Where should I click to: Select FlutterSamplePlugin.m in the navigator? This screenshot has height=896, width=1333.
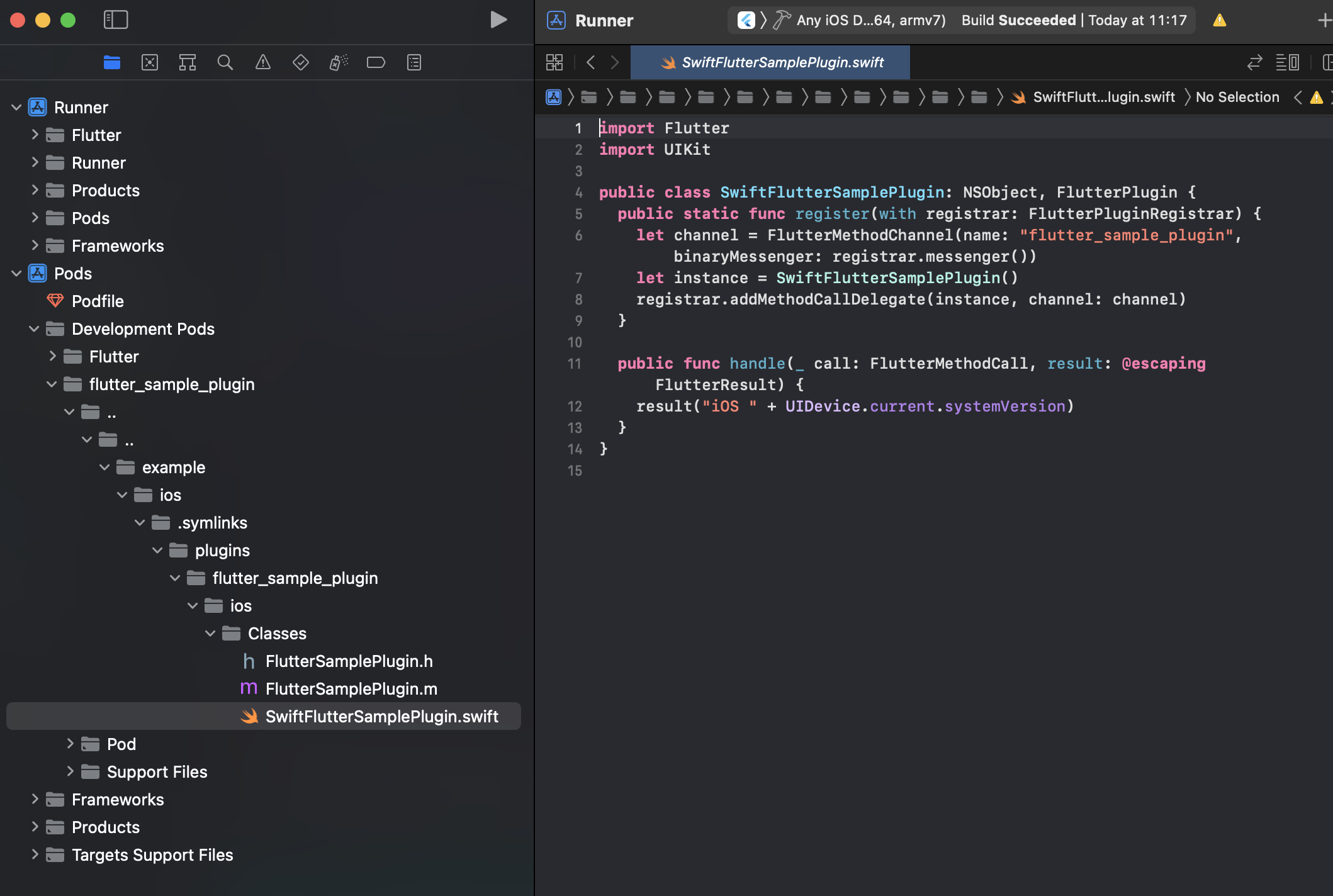click(x=351, y=688)
